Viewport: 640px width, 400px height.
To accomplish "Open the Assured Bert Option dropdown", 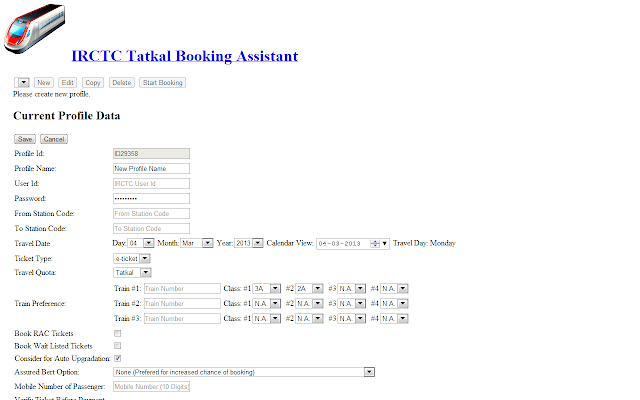I will (244, 372).
